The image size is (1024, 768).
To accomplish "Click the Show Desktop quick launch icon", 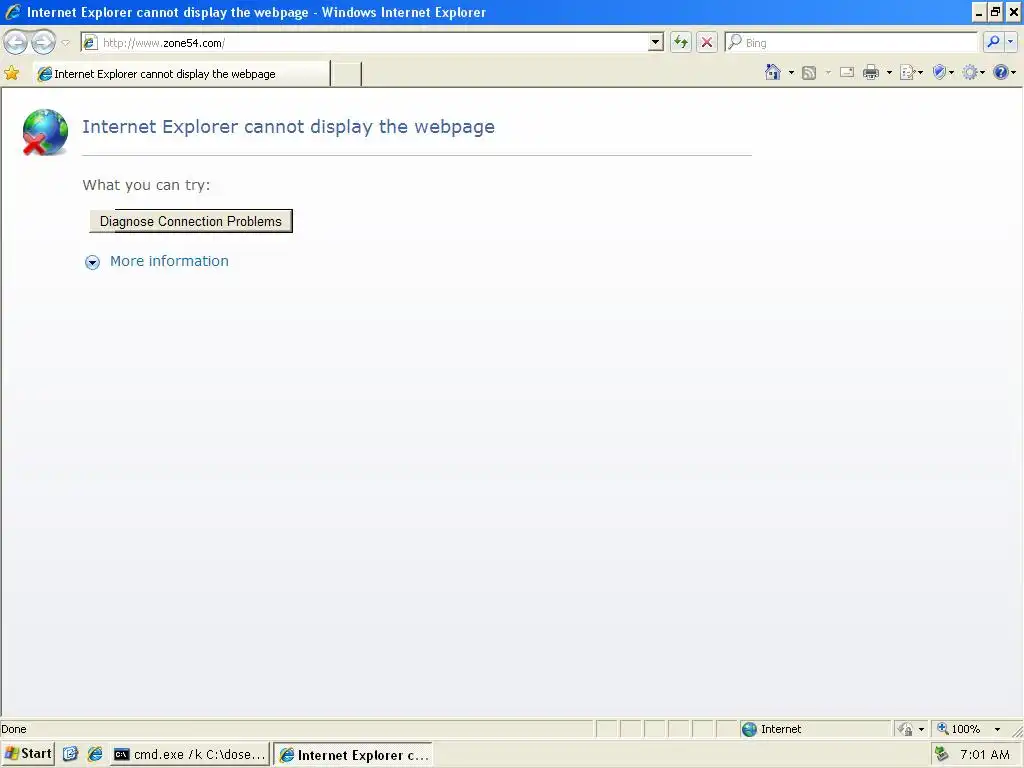I will [70, 754].
